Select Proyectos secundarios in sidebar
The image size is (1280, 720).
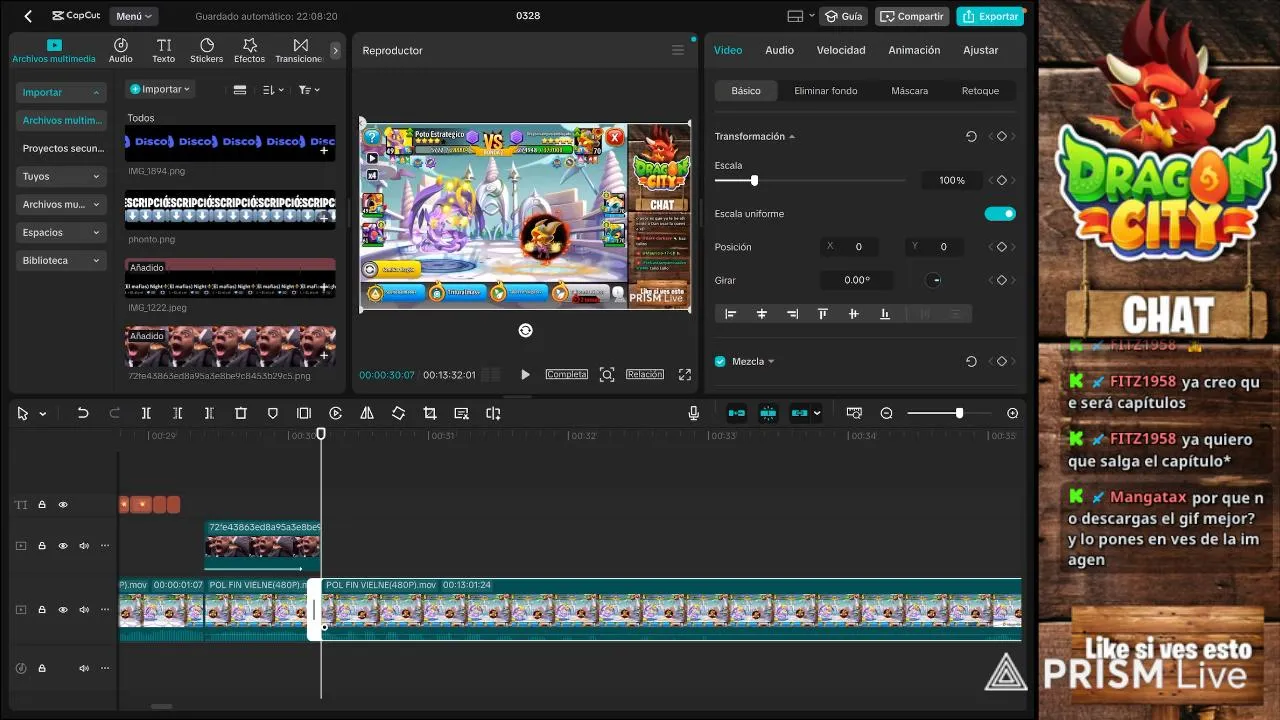[x=61, y=148]
